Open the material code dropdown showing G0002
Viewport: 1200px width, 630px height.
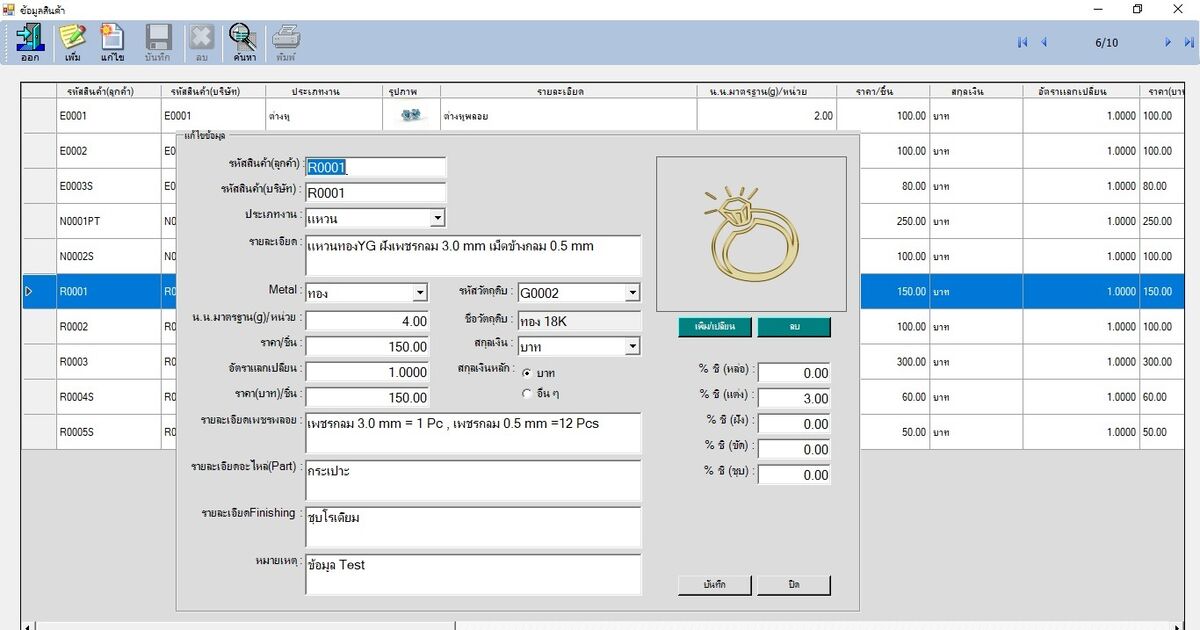click(x=632, y=293)
